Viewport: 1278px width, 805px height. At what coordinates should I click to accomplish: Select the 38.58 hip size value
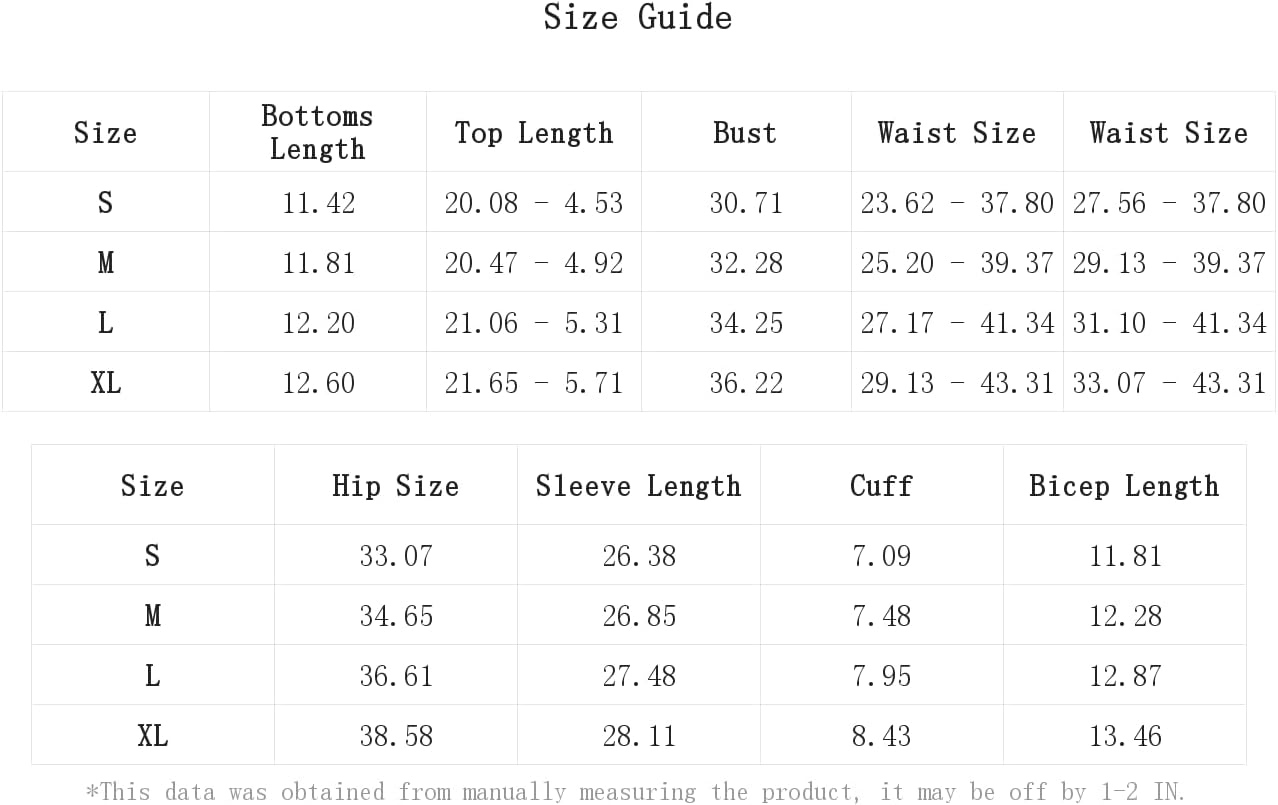[x=396, y=736]
